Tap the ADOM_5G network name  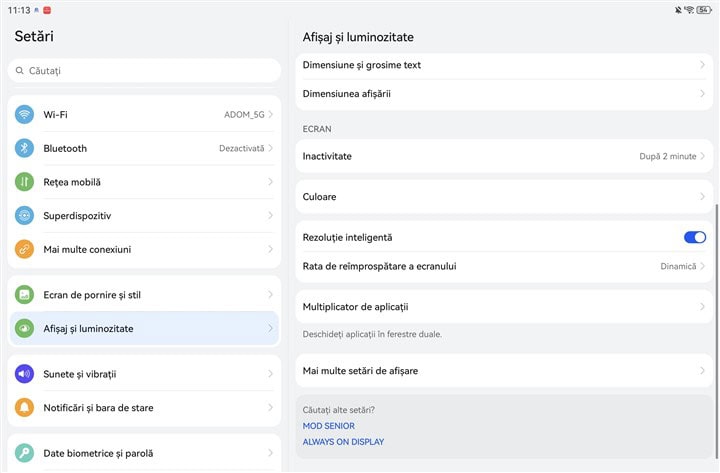pyautogui.click(x=244, y=114)
